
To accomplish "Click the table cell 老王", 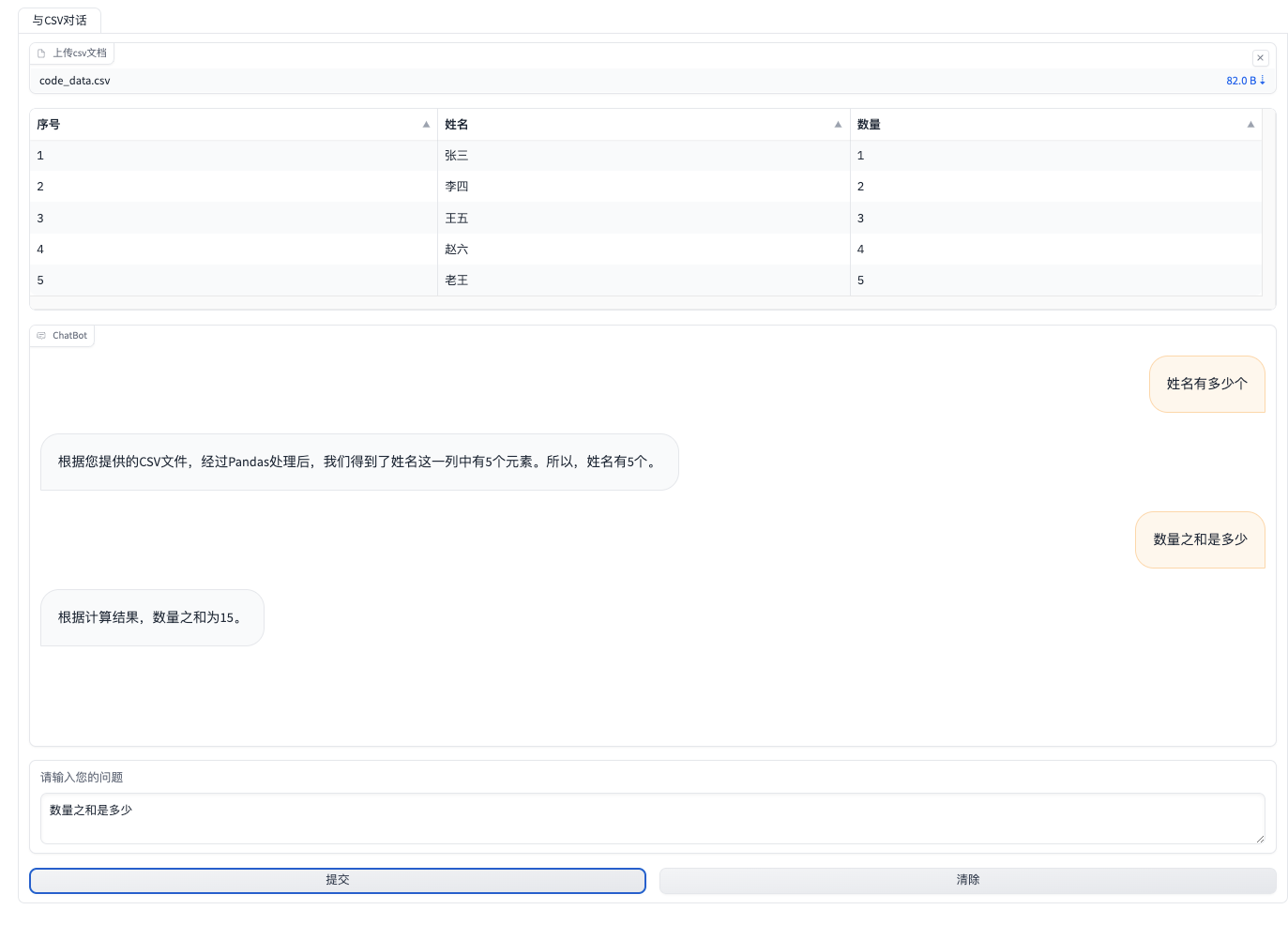I will click(644, 281).
